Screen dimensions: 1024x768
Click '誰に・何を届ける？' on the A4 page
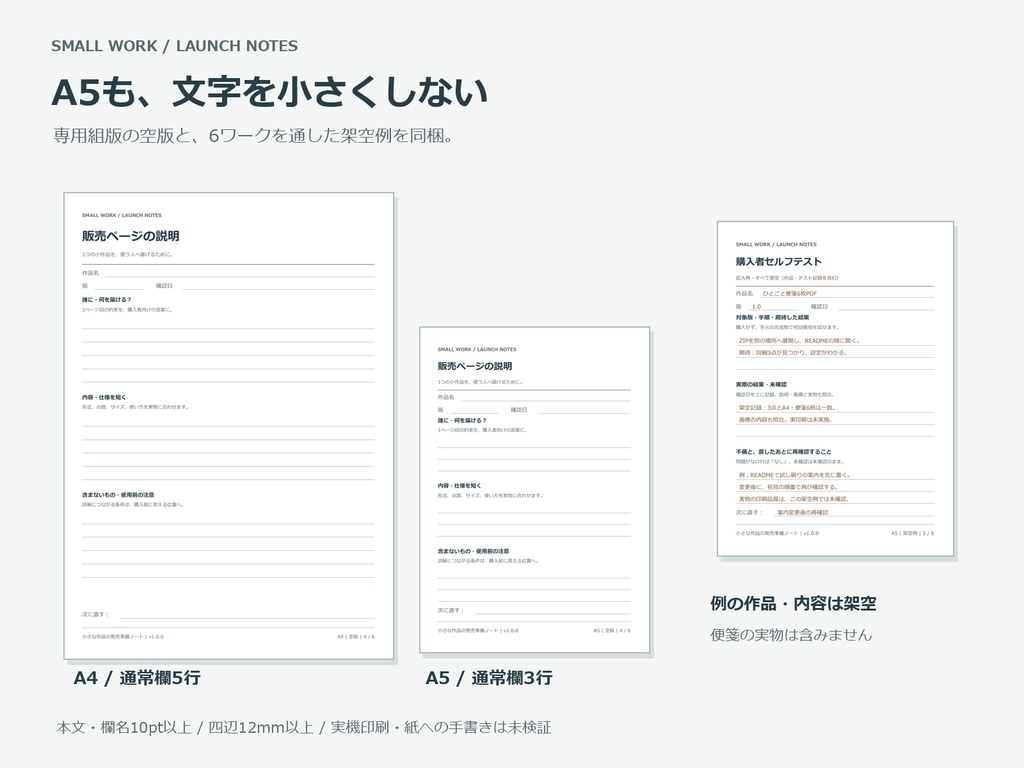106,300
